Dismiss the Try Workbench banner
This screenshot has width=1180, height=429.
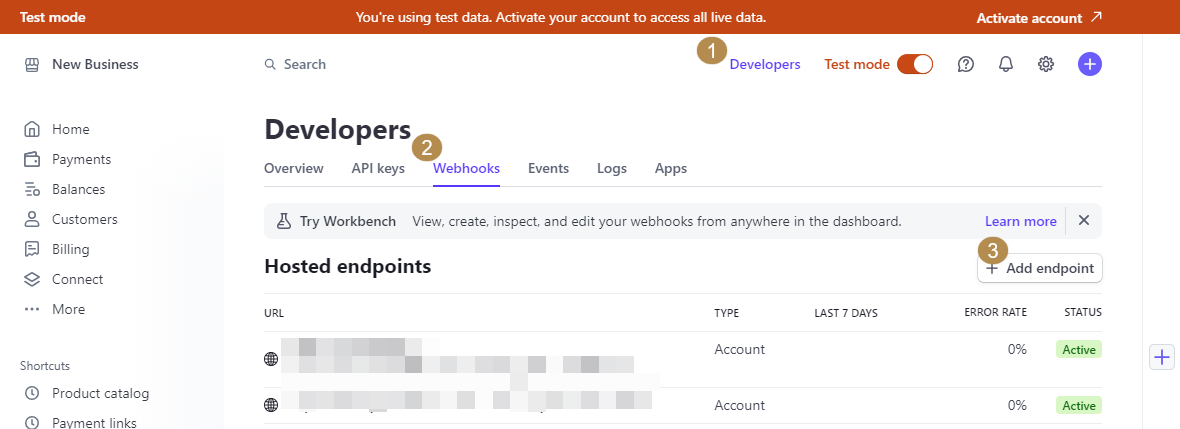(1084, 221)
